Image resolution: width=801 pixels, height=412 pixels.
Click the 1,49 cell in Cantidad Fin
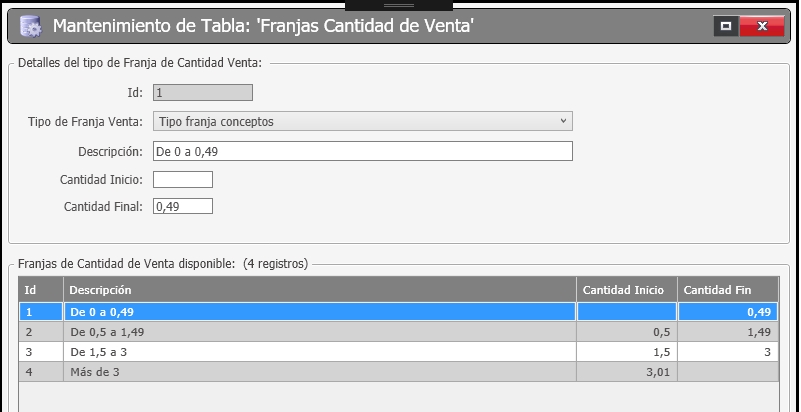click(x=728, y=332)
